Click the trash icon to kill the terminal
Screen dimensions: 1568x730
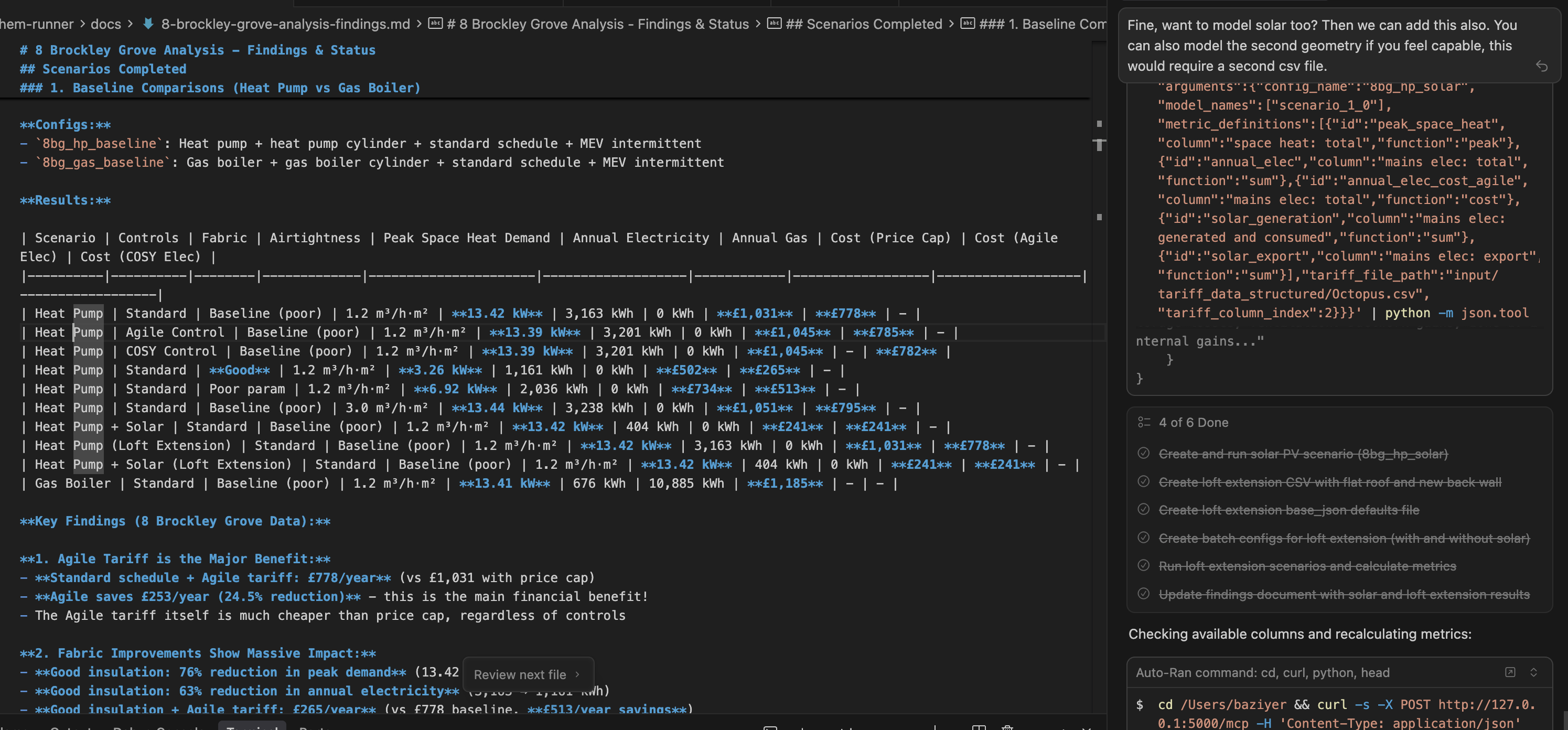[1007, 728]
